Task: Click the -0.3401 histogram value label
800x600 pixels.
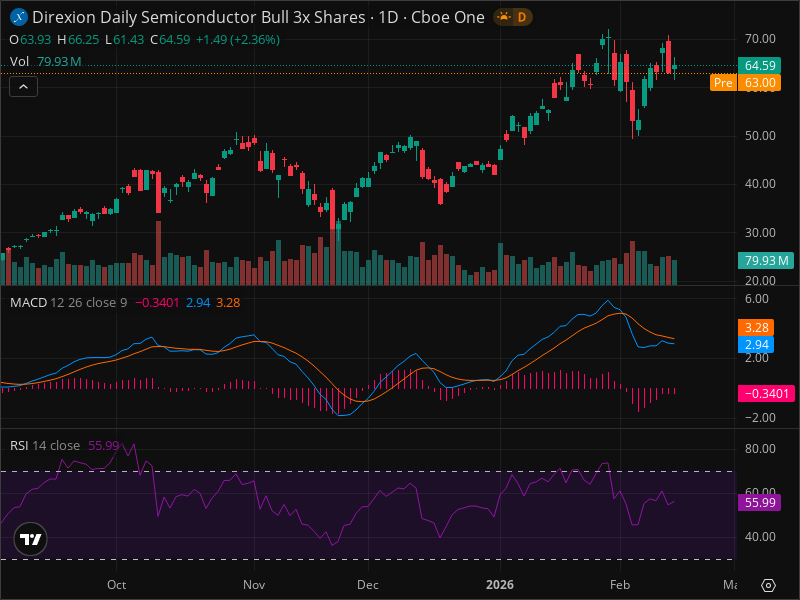Action: coord(766,393)
